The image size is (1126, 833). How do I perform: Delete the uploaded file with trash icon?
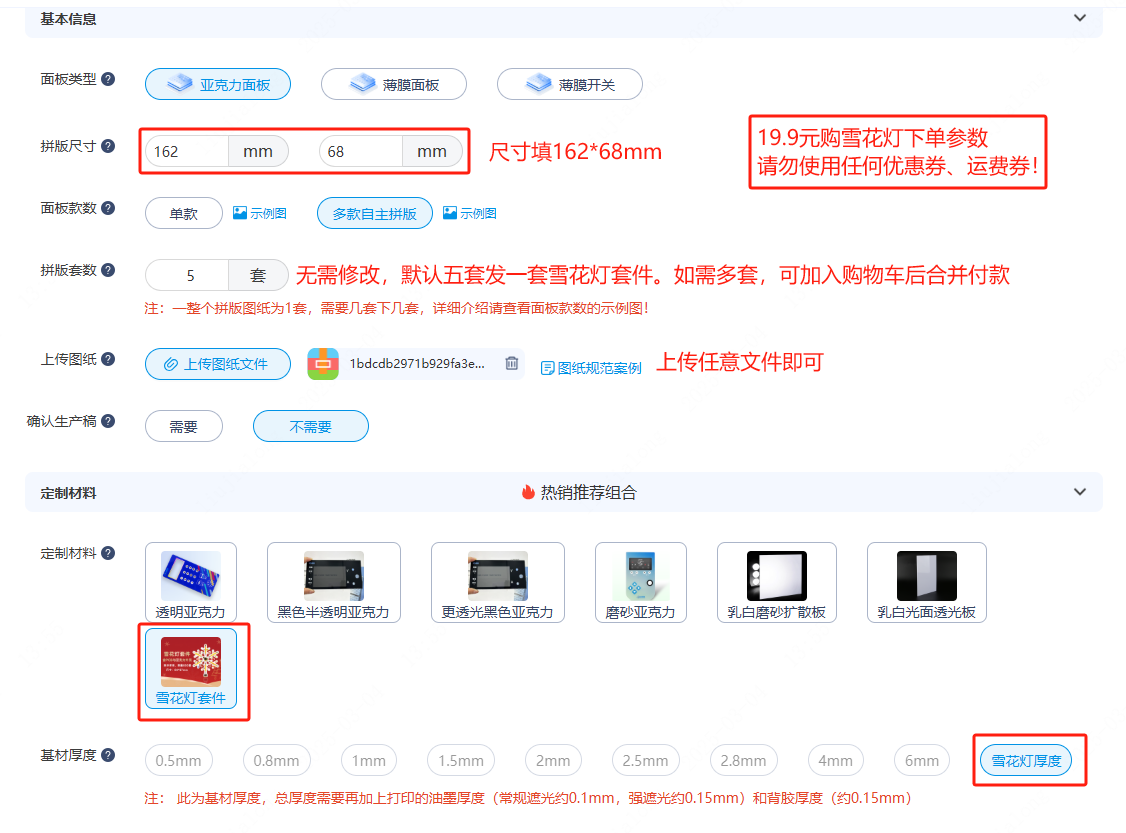tap(511, 364)
